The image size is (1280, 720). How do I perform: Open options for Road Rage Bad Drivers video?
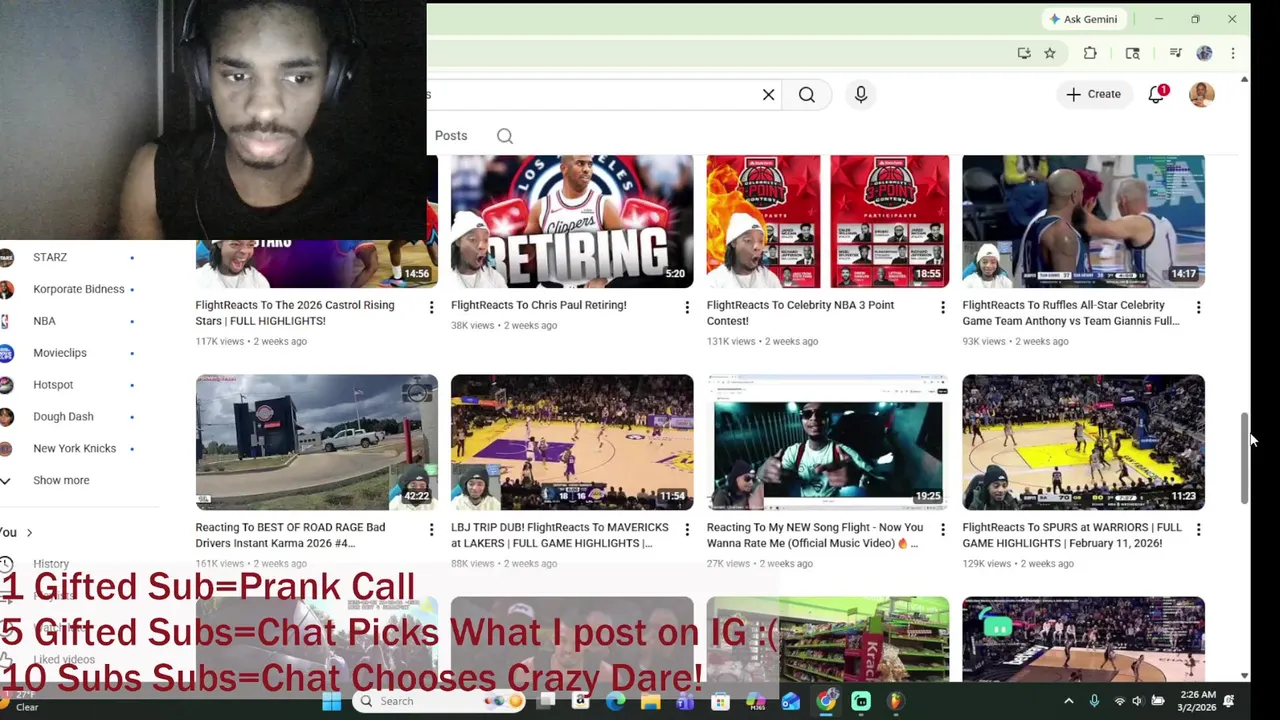coord(431,530)
